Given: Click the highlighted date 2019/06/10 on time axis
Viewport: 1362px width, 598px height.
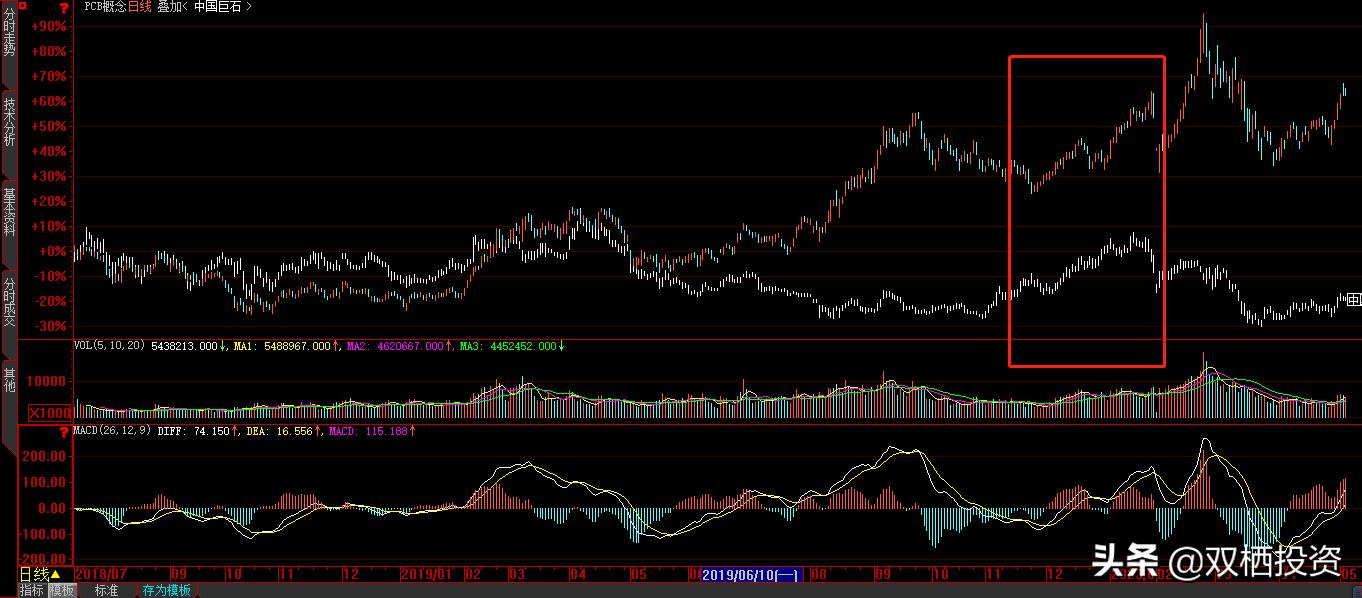Looking at the screenshot, I should [x=750, y=575].
